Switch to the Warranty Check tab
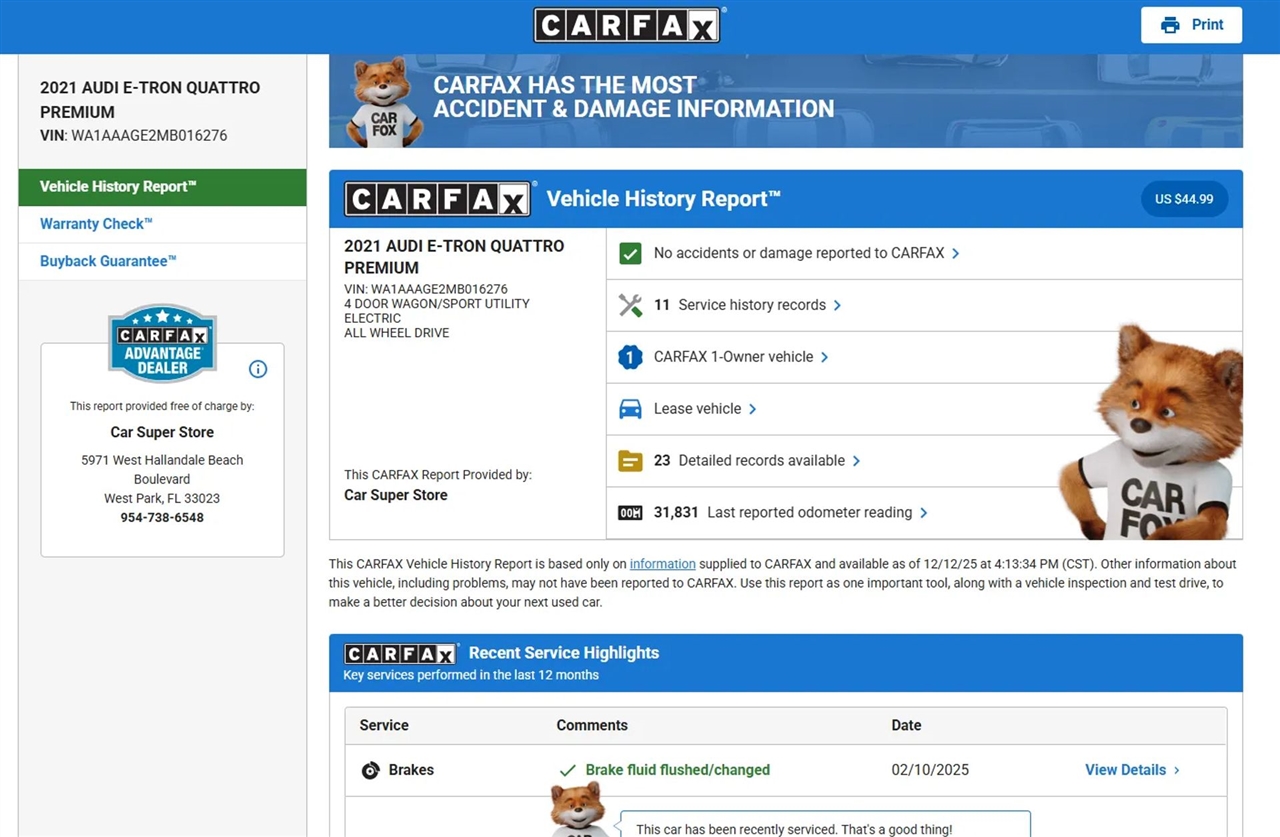Viewport: 1280px width, 837px height. pyautogui.click(x=97, y=224)
